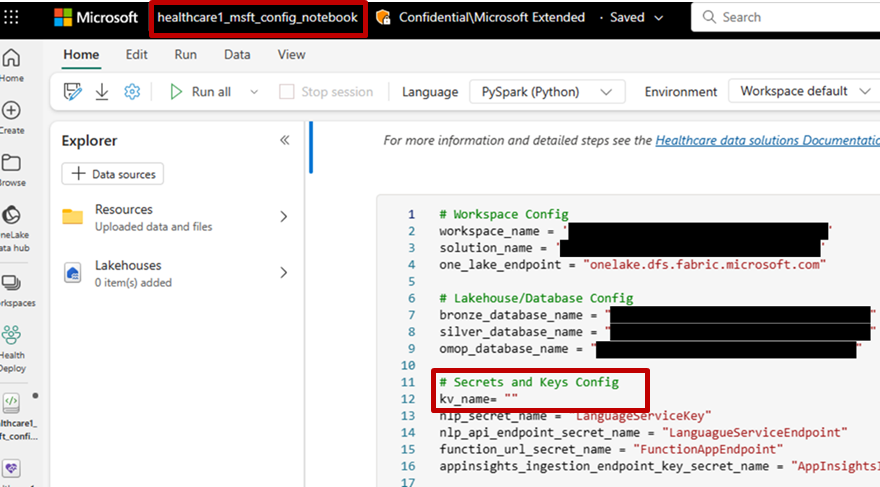The width and height of the screenshot is (880, 487).
Task: Click the Explorer panel heading
Action: click(89, 140)
